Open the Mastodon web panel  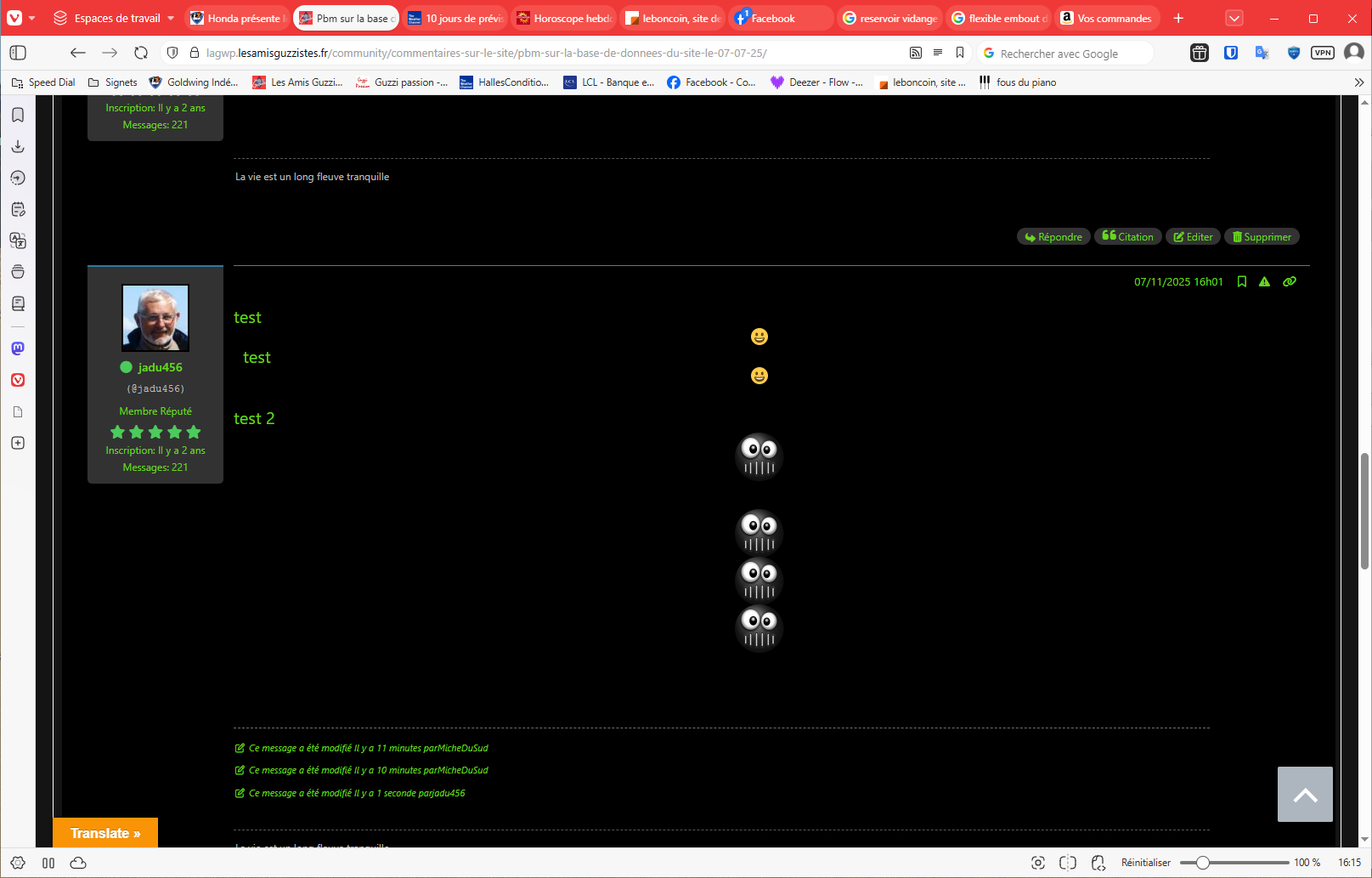click(x=18, y=348)
